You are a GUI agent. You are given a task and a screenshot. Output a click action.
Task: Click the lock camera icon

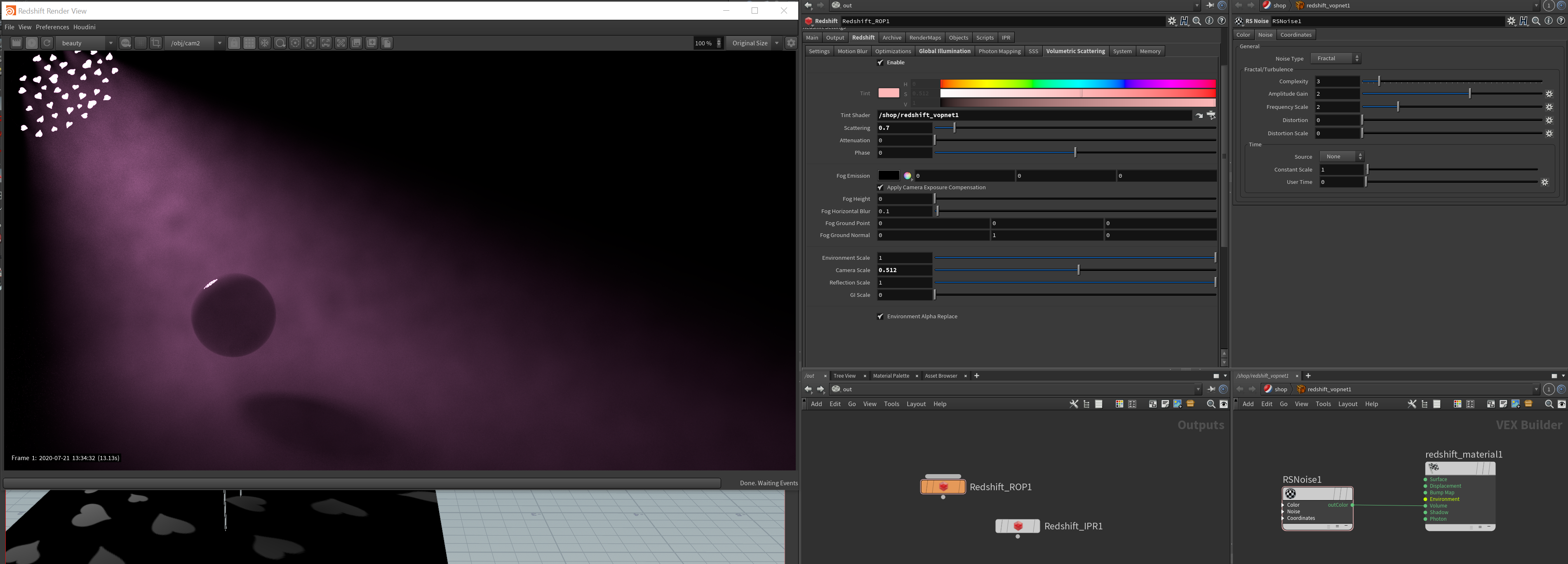[x=234, y=42]
